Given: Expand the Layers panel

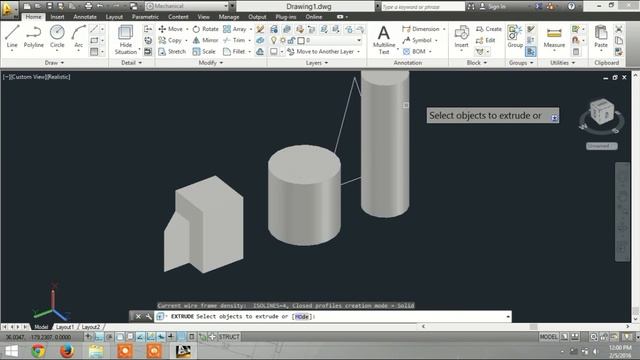Looking at the screenshot, I should point(317,63).
